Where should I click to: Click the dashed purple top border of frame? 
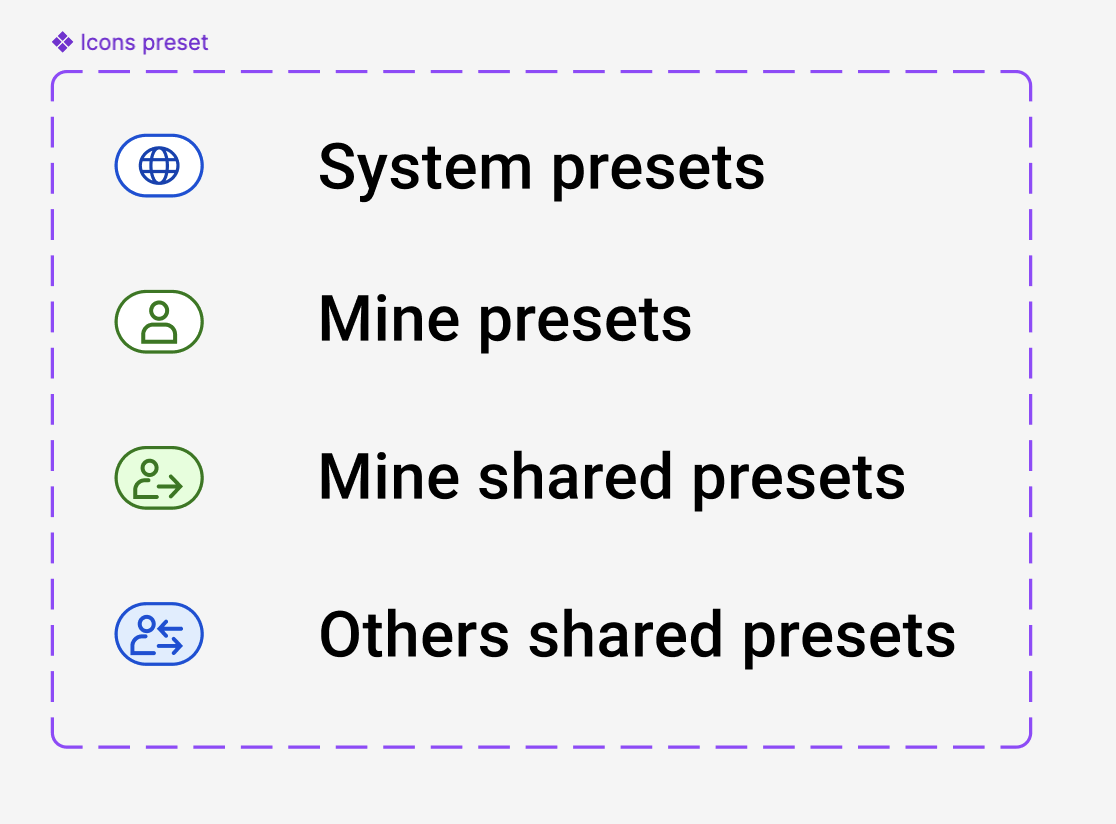541,72
